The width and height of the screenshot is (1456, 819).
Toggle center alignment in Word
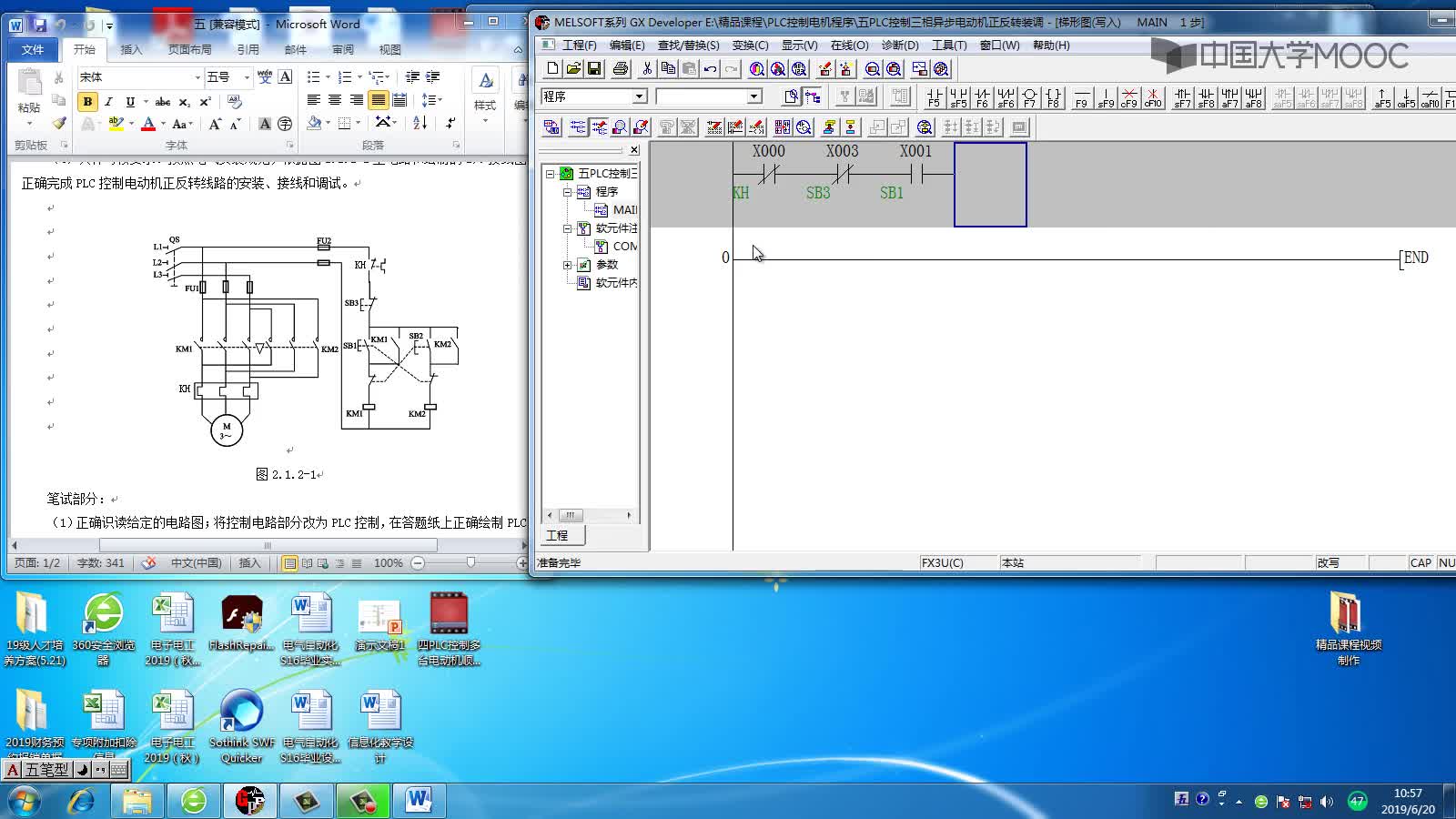point(335,100)
